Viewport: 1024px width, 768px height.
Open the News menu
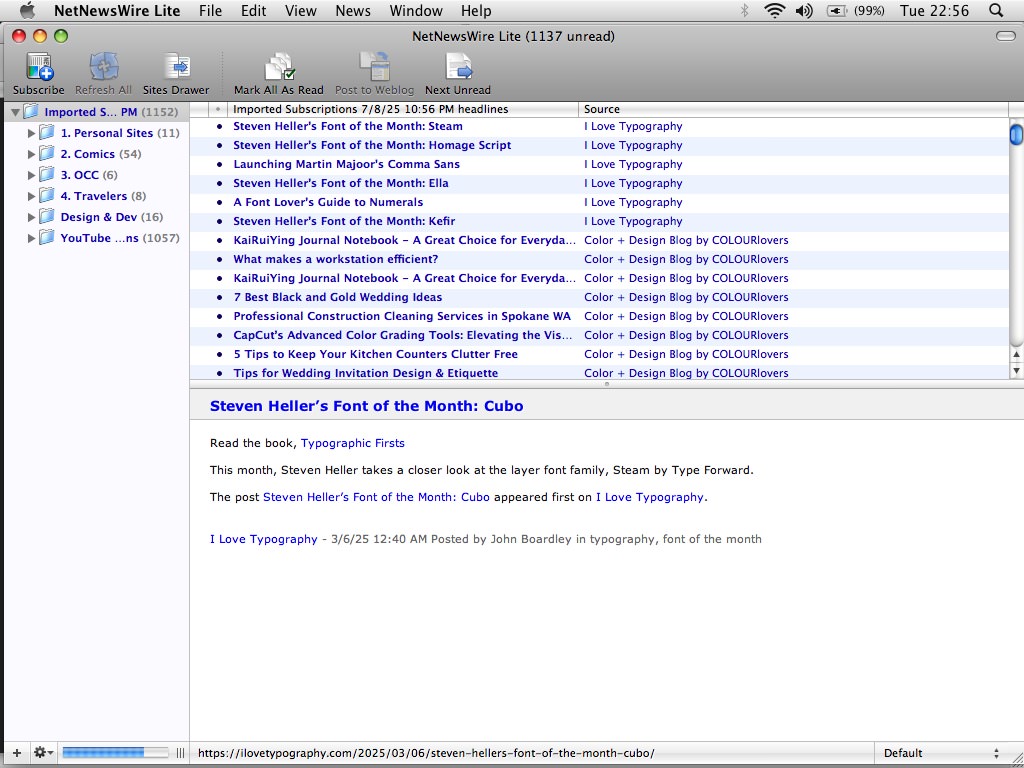[x=353, y=10]
